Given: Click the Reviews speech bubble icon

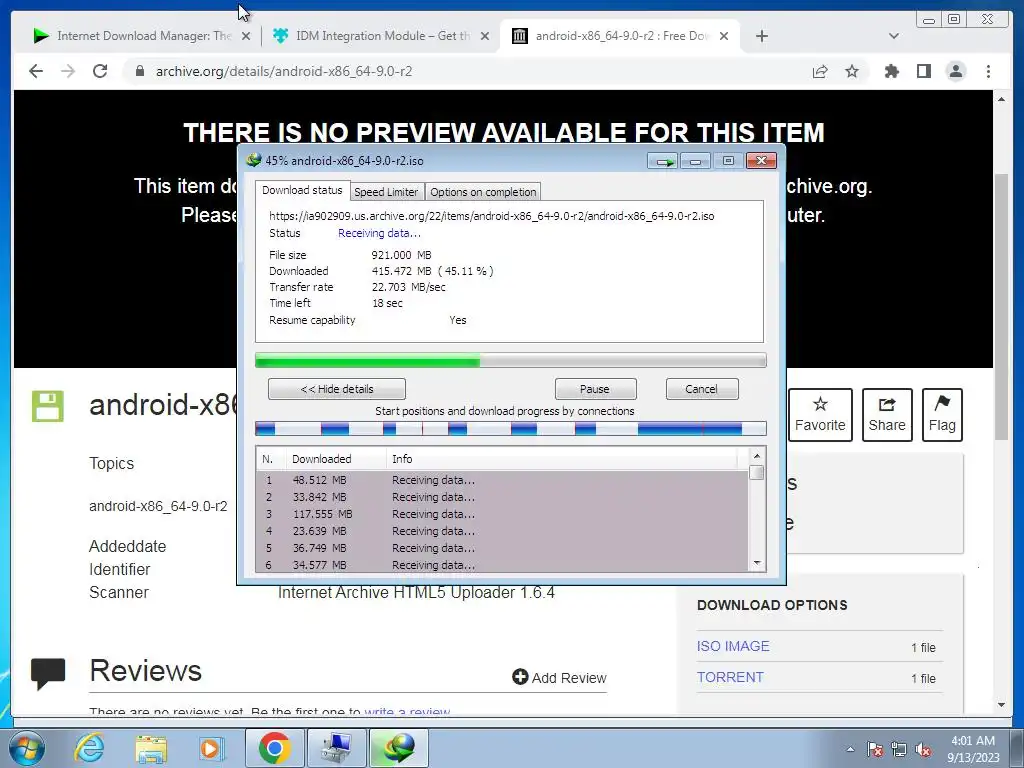Looking at the screenshot, I should point(48,673).
